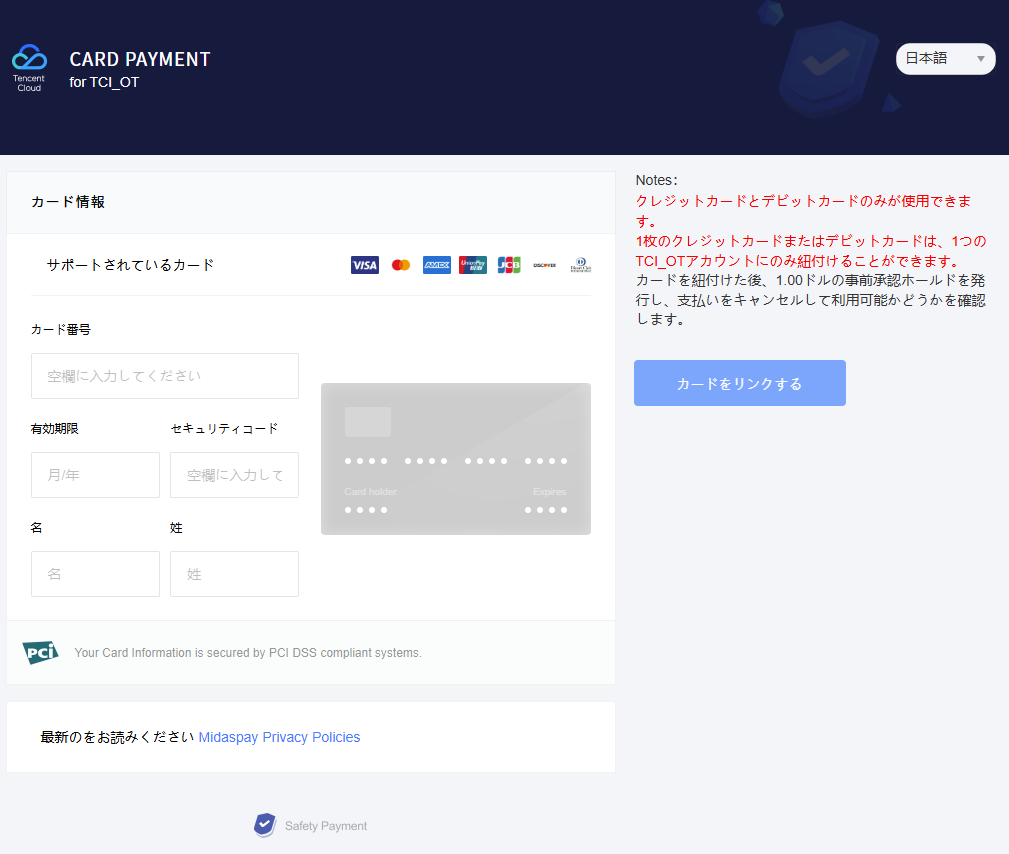Click the カード情報 section header
Screen dimensions: 1009x854
coord(68,202)
